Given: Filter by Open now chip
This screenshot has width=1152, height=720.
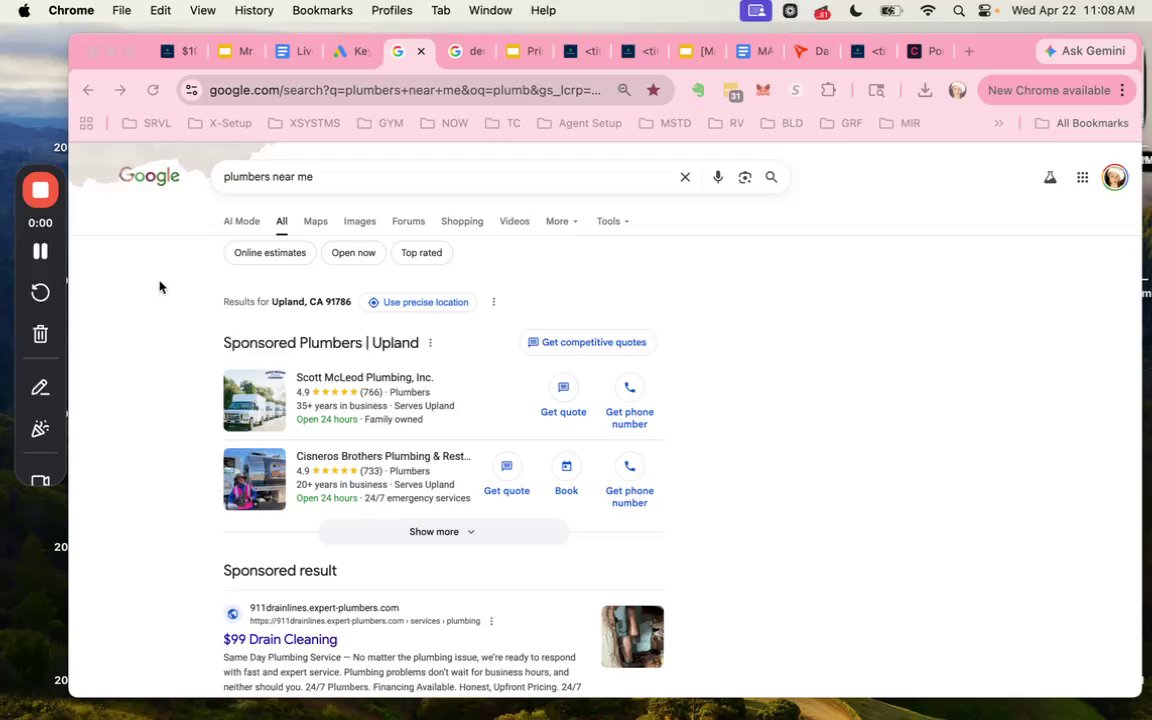Looking at the screenshot, I should click(x=353, y=253).
